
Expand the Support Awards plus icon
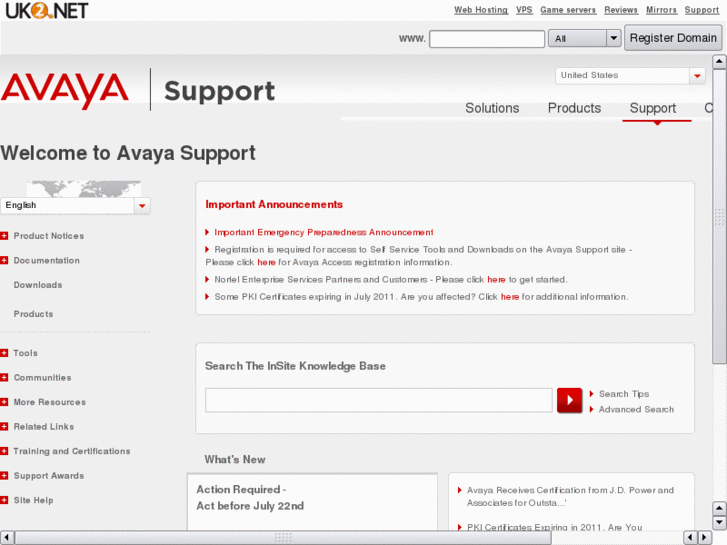pos(4,475)
